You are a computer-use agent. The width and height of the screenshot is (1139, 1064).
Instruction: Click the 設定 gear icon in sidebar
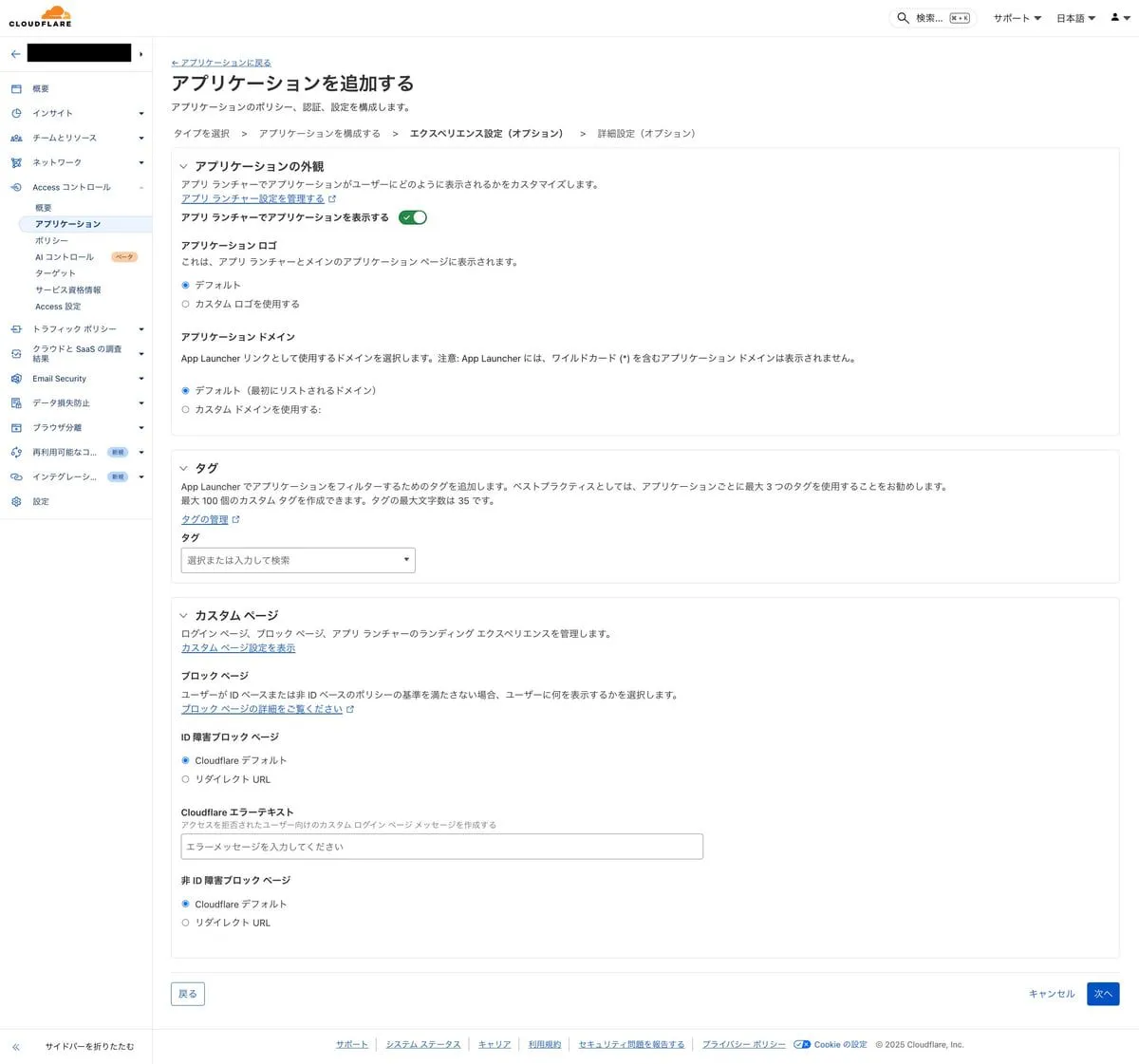point(16,501)
